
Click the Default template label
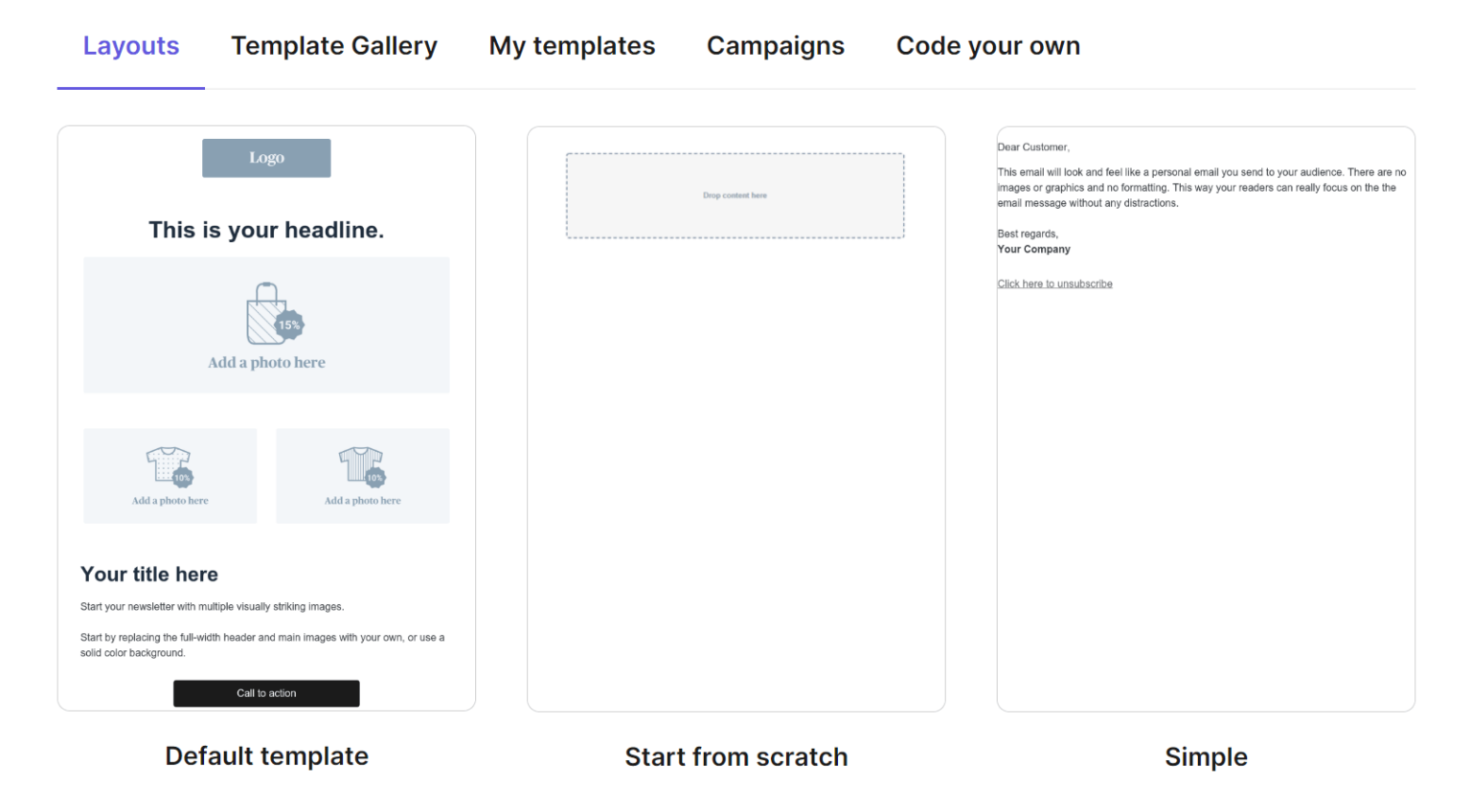266,756
